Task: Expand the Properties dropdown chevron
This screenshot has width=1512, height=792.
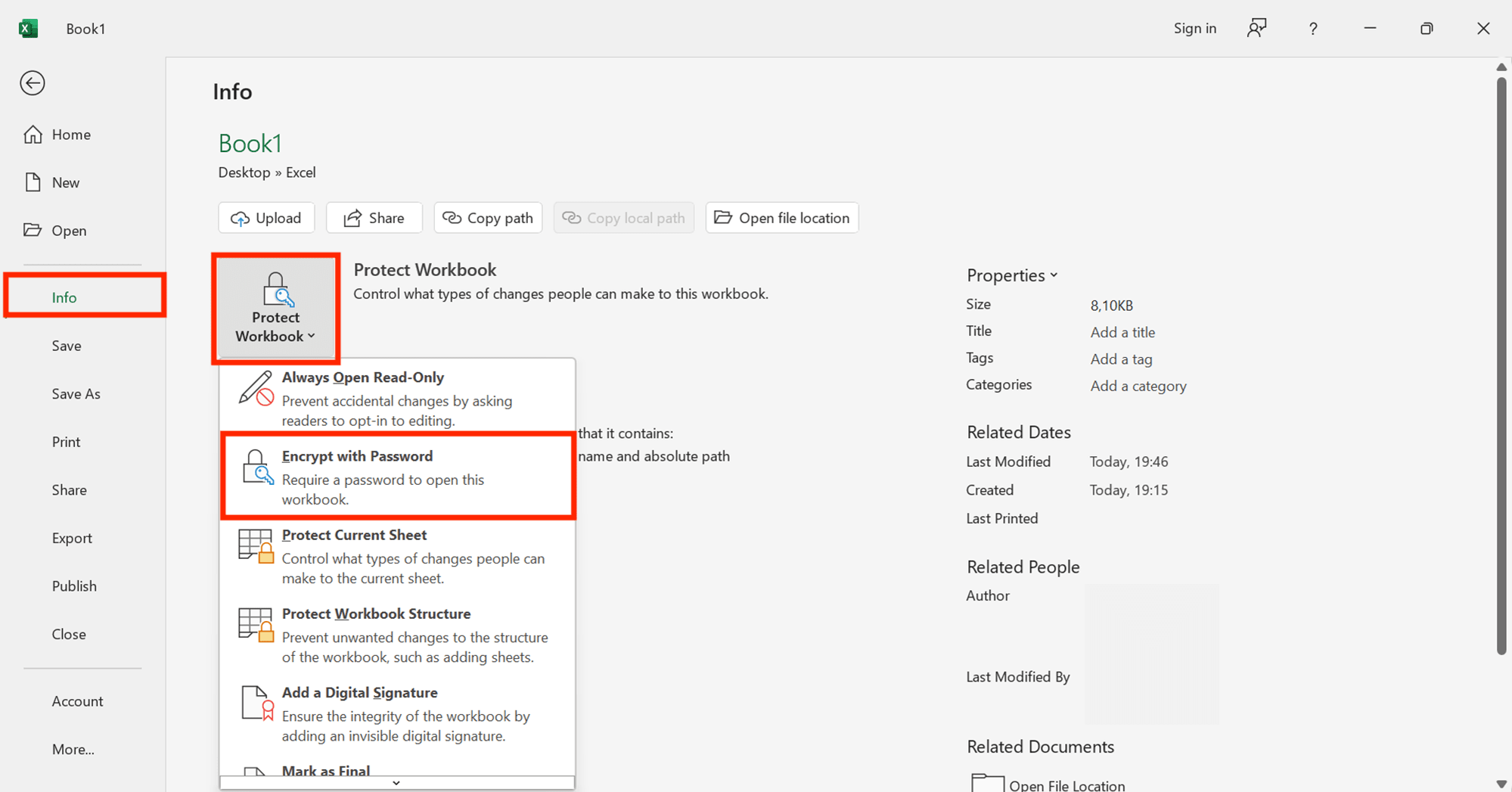Action: click(1054, 275)
